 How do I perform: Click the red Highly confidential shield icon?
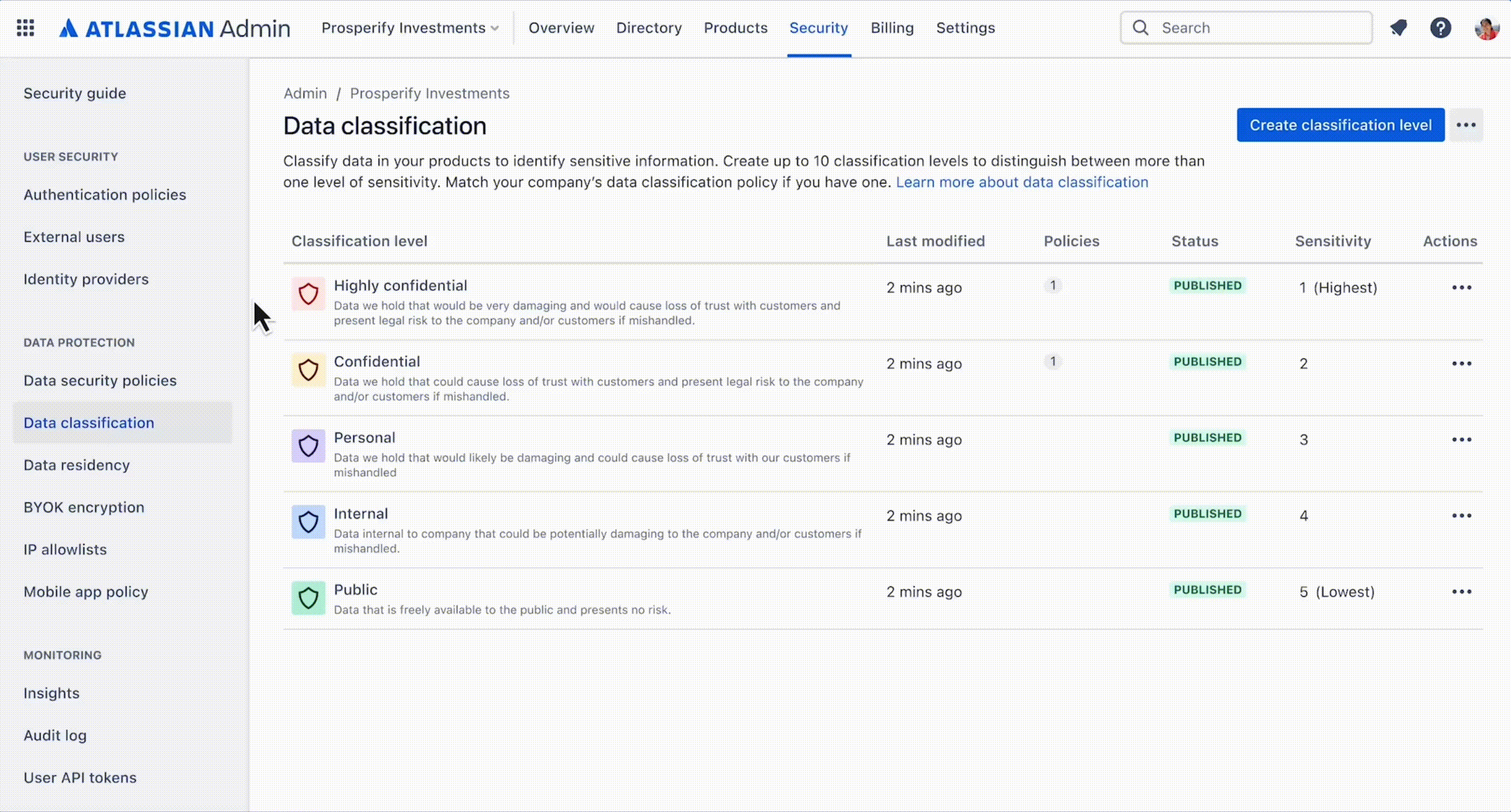coord(309,294)
